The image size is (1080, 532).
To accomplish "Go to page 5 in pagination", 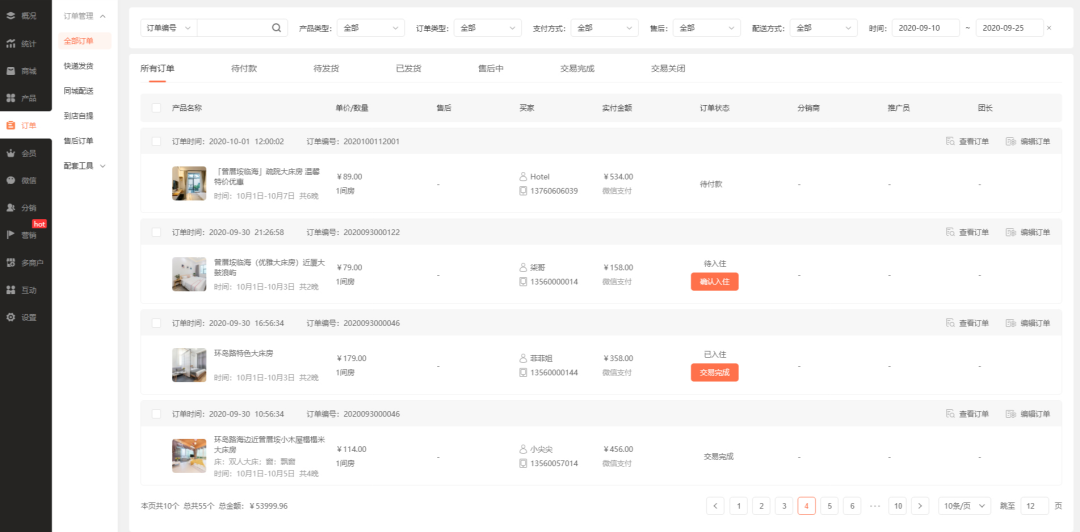I will [x=829, y=506].
